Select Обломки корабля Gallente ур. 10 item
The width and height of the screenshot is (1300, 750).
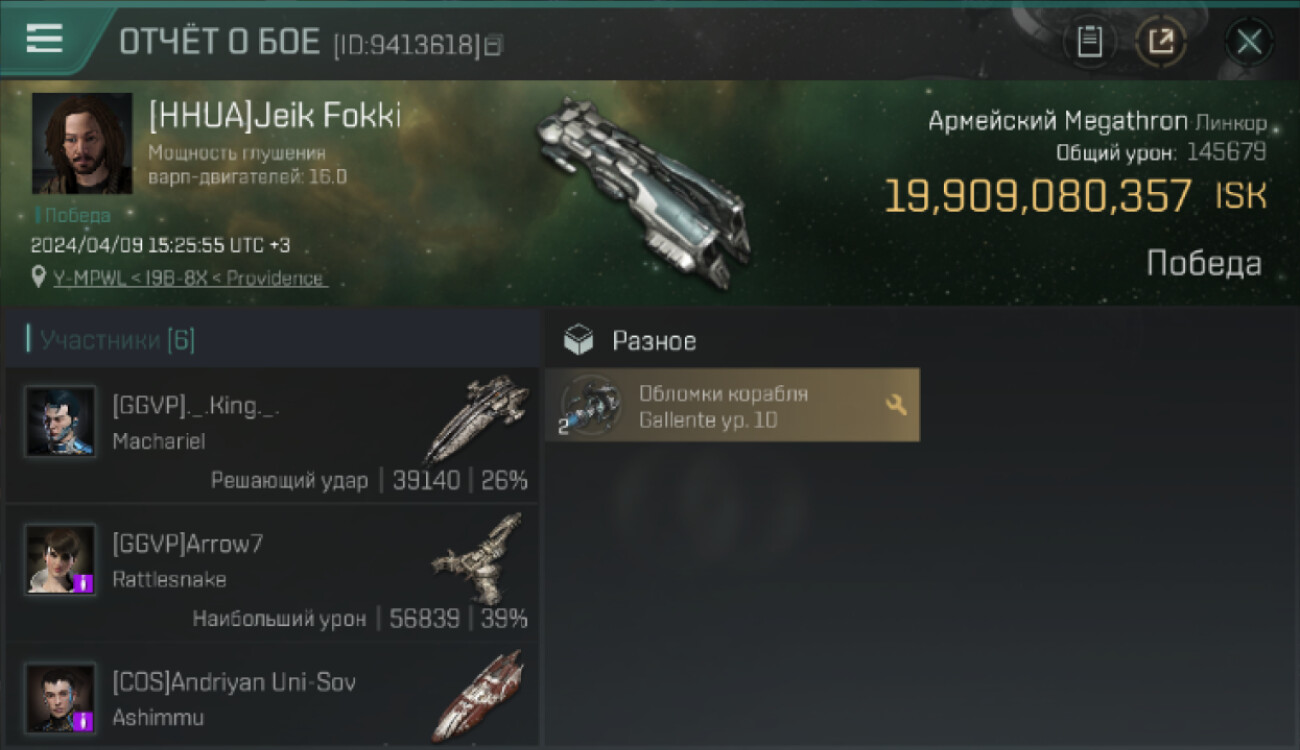pyautogui.click(x=732, y=405)
